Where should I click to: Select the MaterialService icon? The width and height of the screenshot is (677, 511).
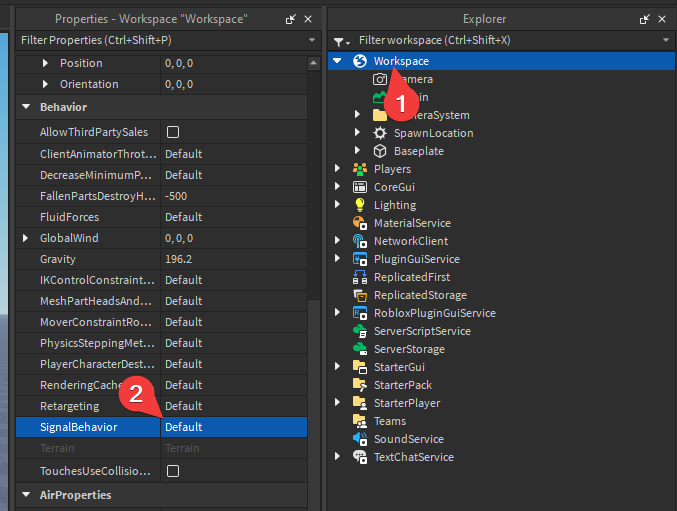(x=360, y=223)
